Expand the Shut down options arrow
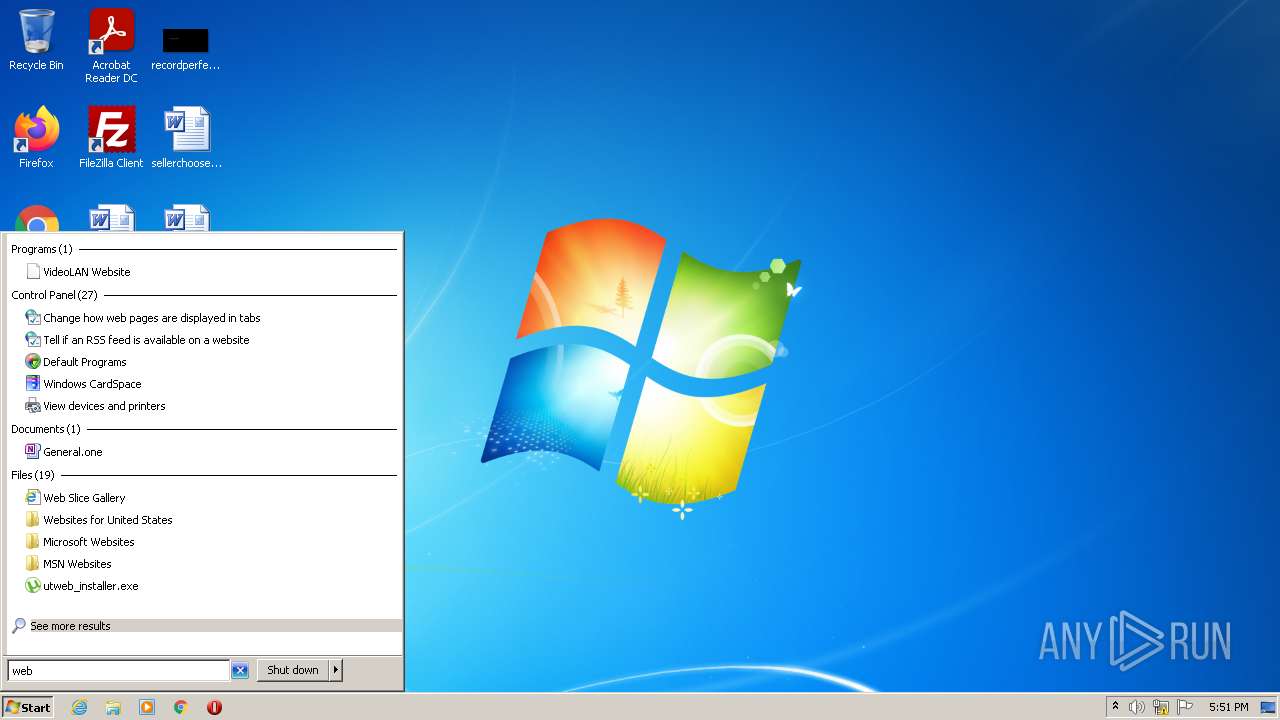1280x720 pixels. coord(336,670)
